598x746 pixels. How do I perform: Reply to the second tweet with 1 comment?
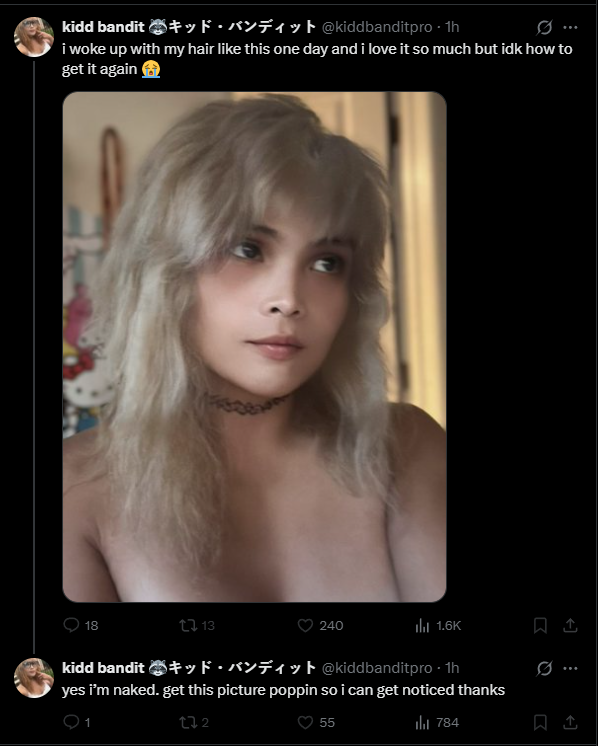76,722
